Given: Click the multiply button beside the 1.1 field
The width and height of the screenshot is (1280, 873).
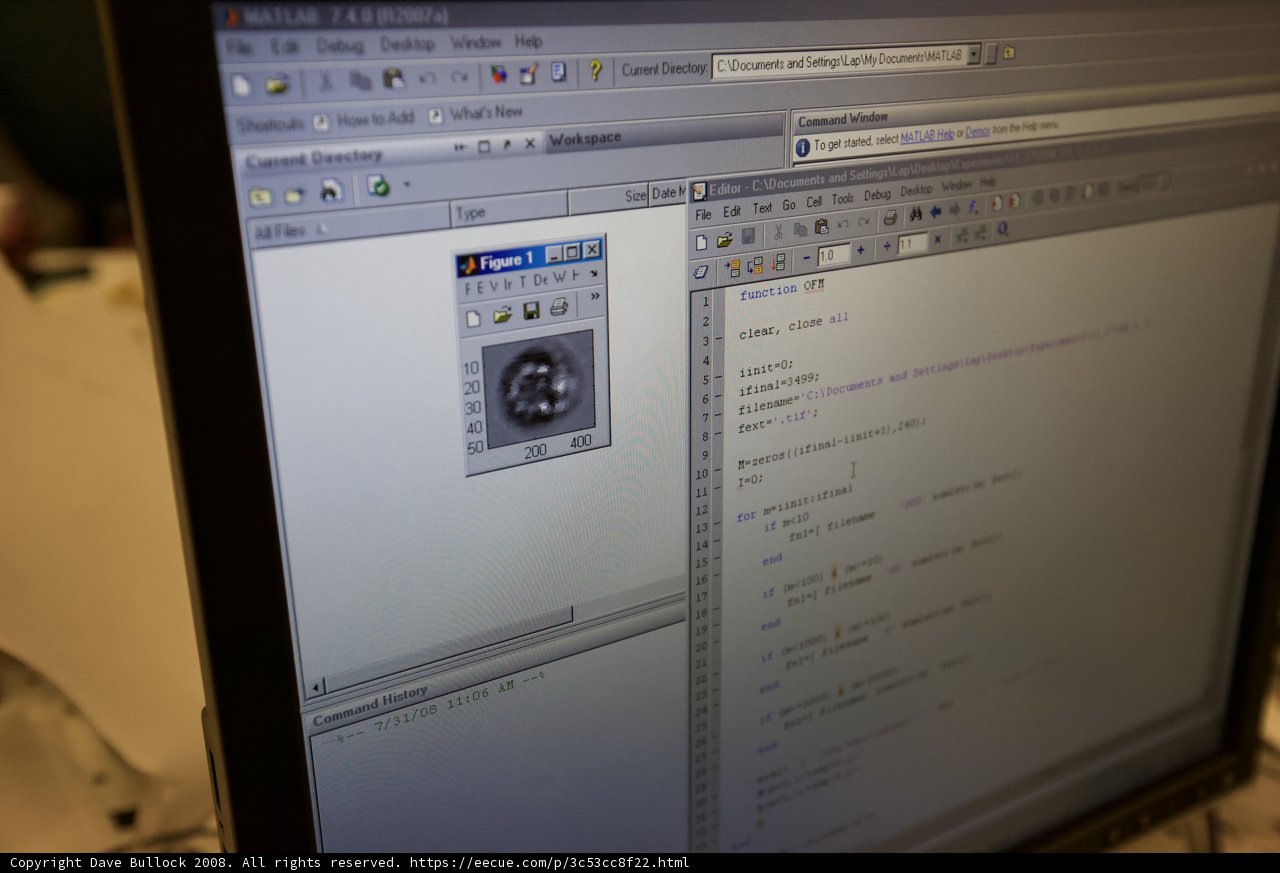Looking at the screenshot, I should (x=937, y=240).
